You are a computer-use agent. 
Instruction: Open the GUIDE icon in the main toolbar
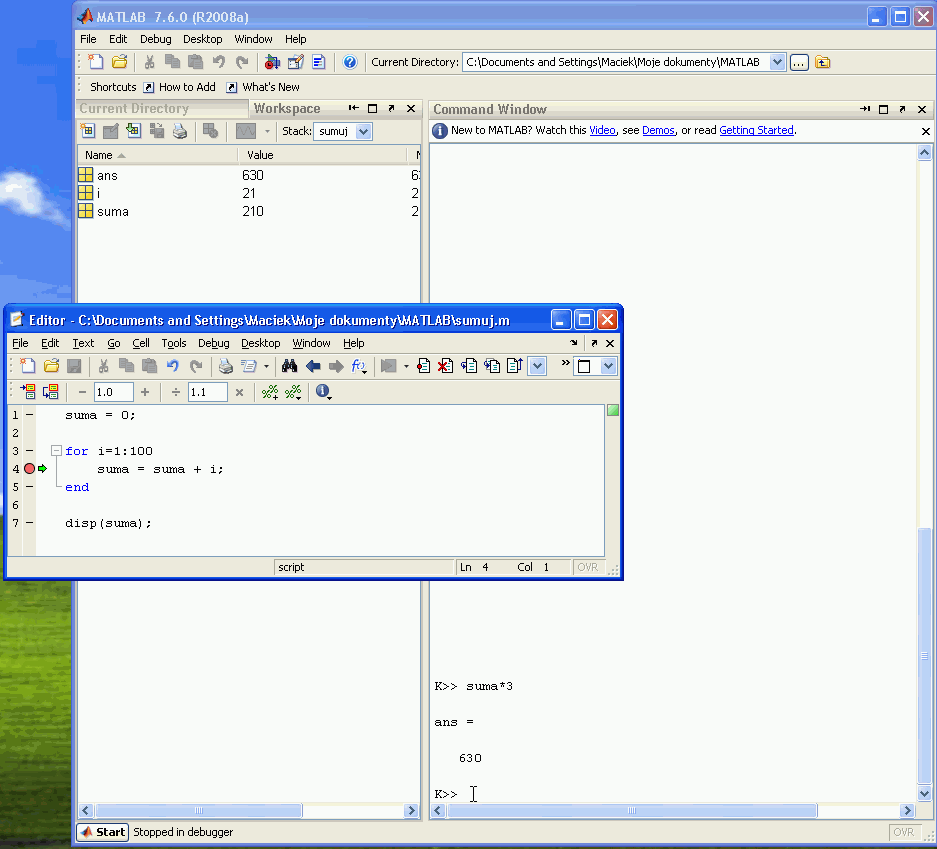295,62
